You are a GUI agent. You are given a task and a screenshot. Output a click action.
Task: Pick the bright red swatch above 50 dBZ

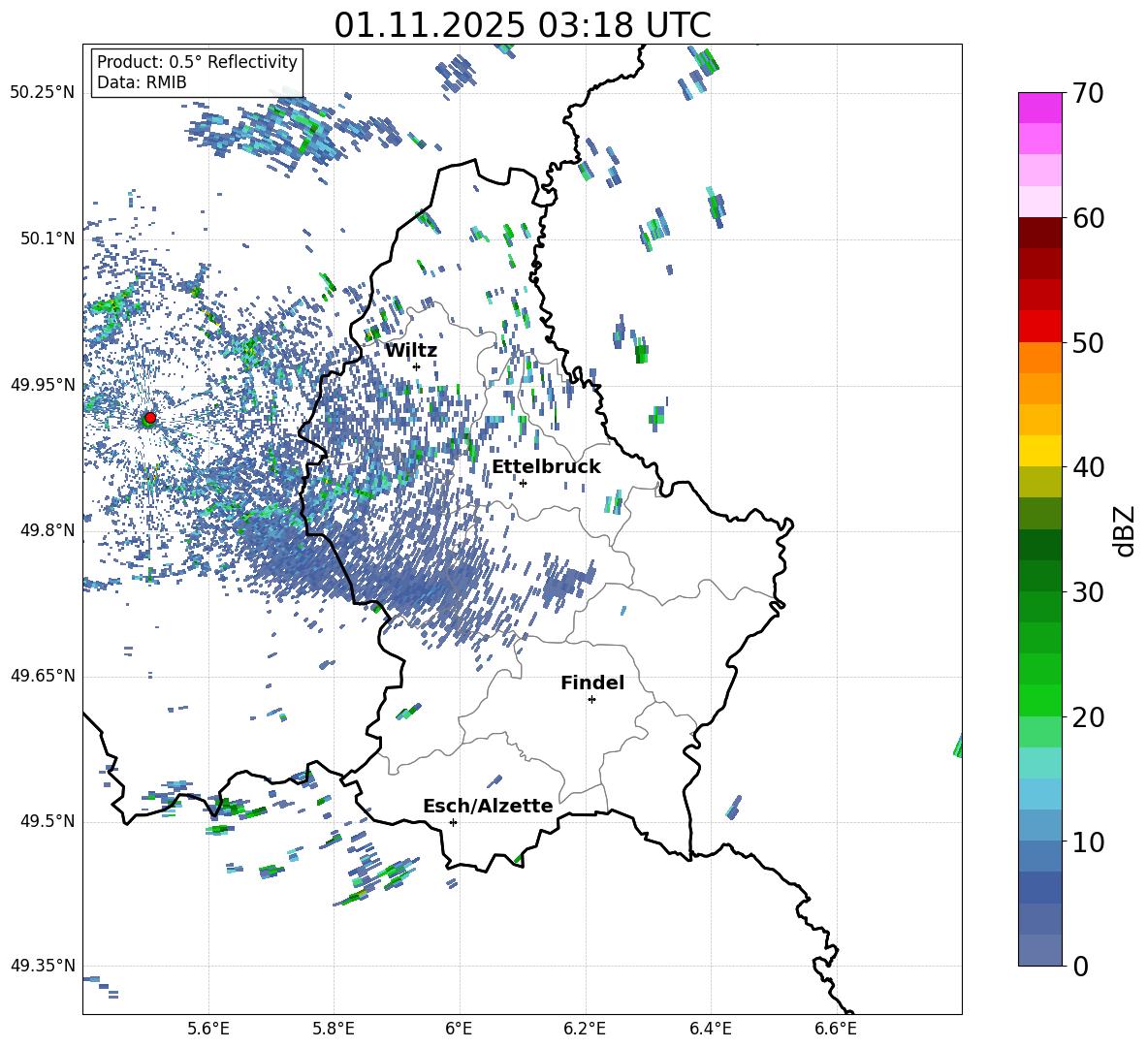click(1040, 326)
